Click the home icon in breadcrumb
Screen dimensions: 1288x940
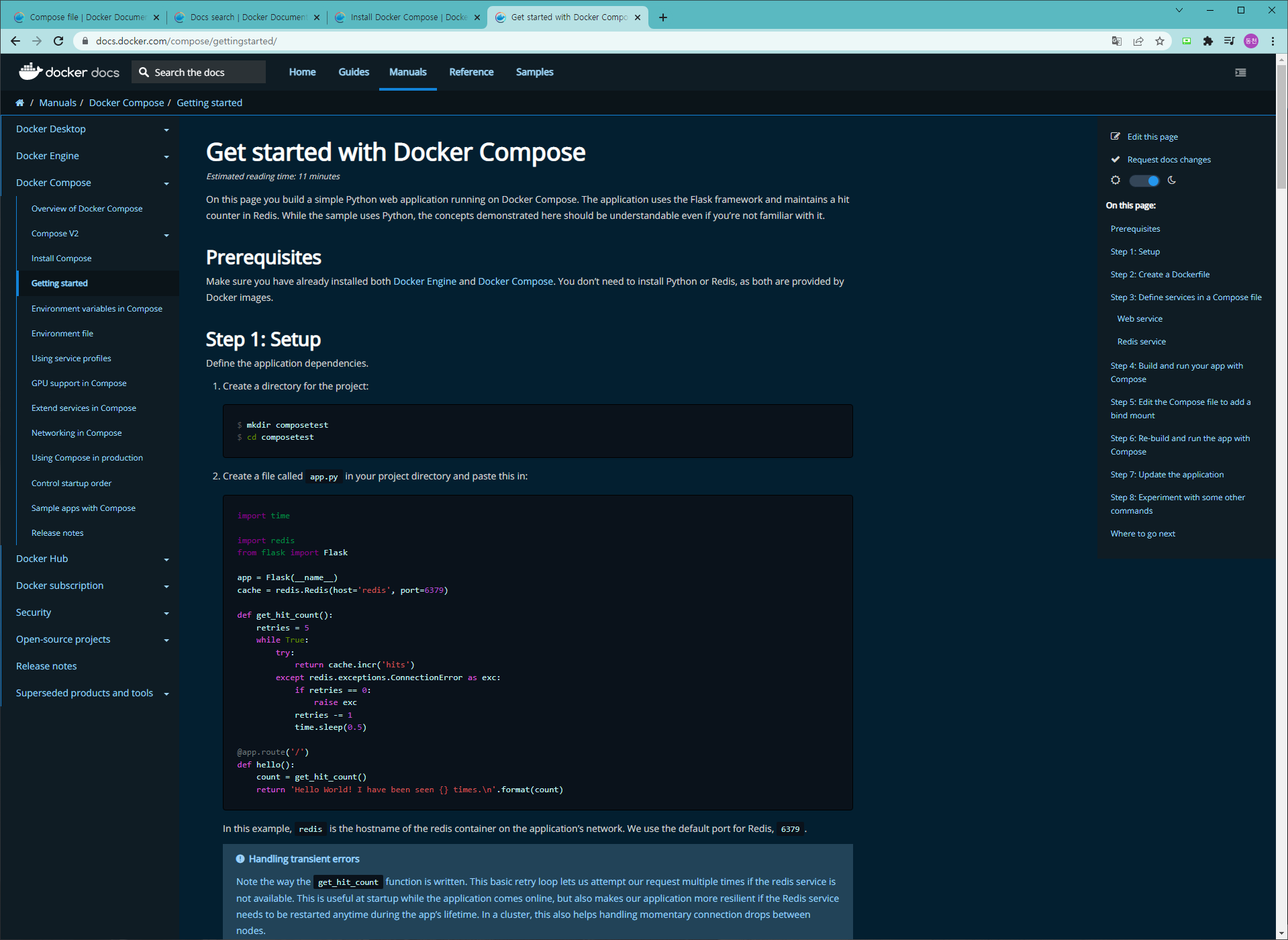pos(19,103)
